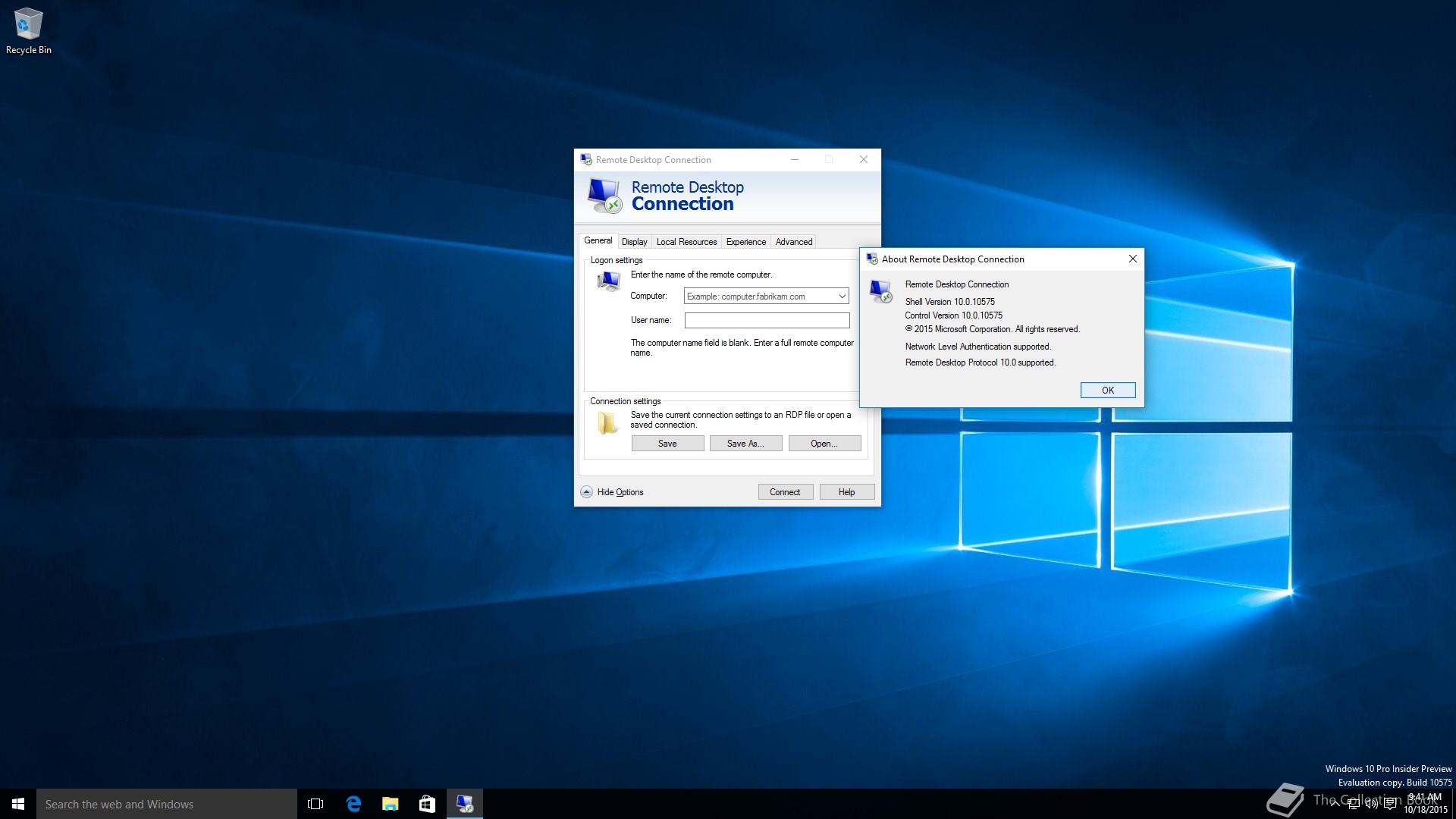Click 'Control Version 10.0.10575' text
This screenshot has height=819, width=1456.
point(953,315)
